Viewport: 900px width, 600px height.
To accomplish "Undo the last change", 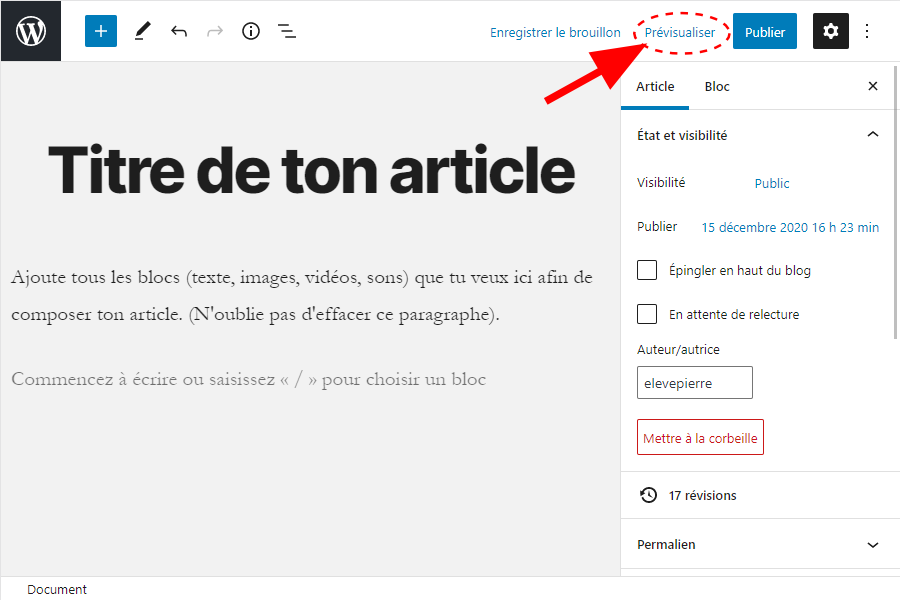I will (x=179, y=31).
